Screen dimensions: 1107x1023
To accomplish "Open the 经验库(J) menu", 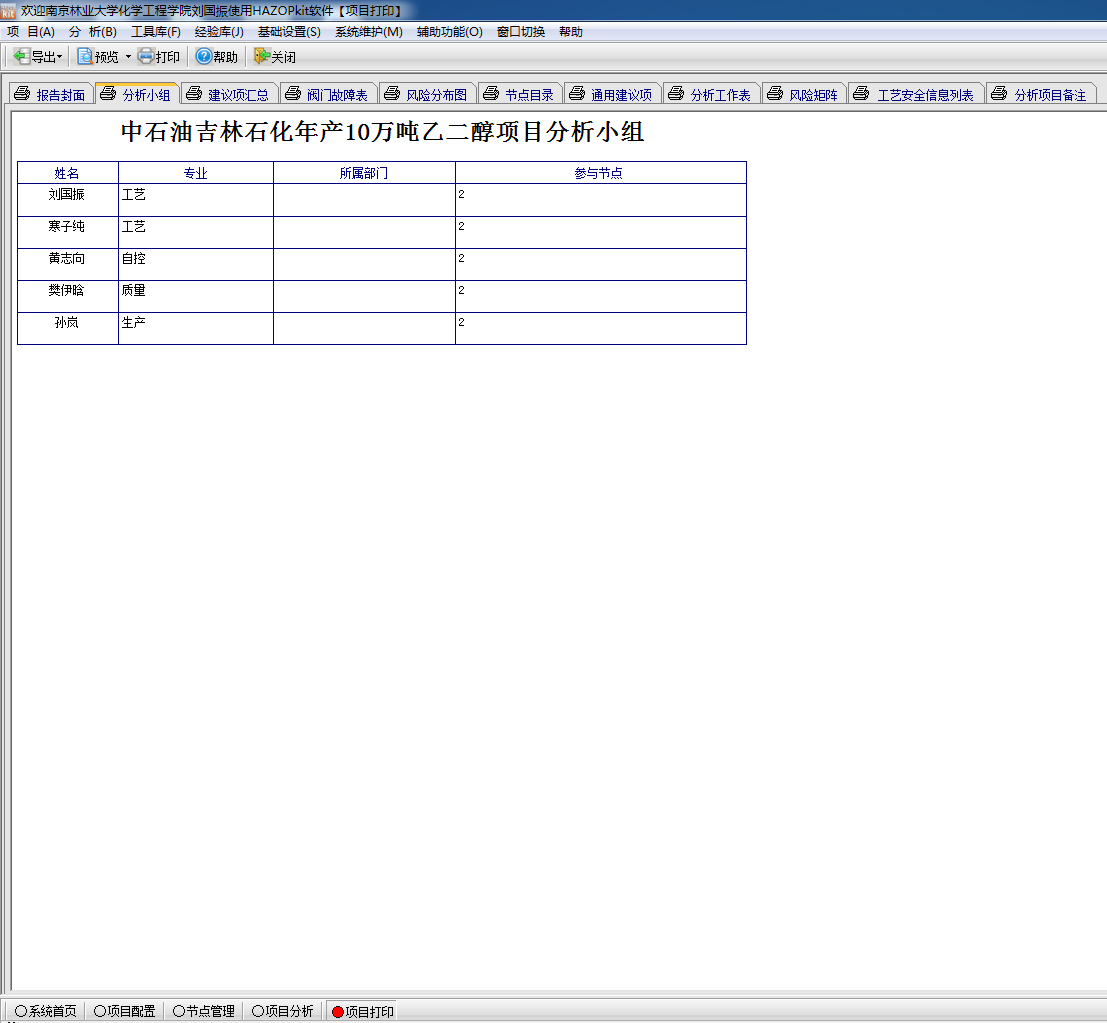I will (x=219, y=32).
